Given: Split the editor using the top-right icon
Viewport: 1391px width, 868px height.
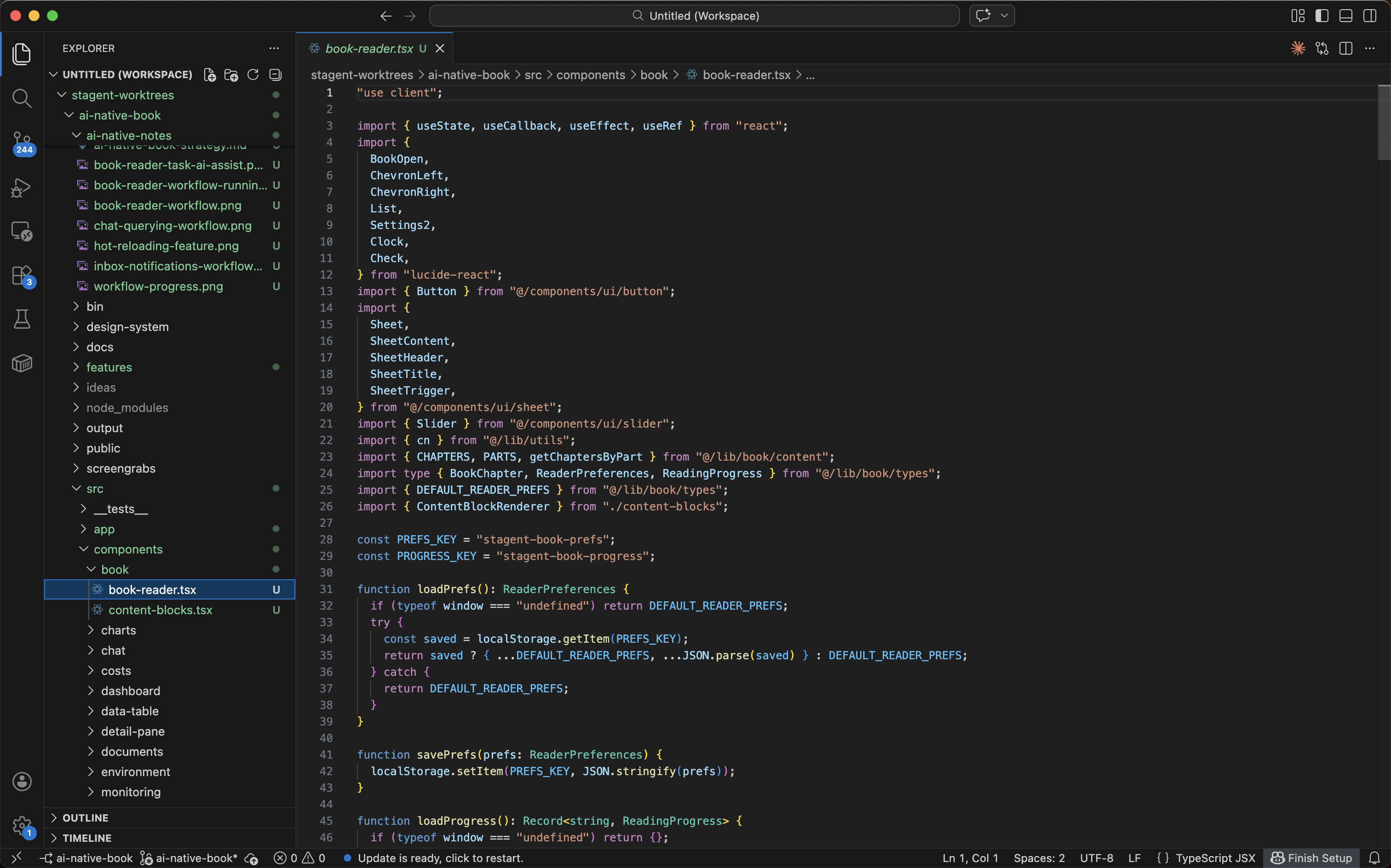Looking at the screenshot, I should tap(1345, 48).
